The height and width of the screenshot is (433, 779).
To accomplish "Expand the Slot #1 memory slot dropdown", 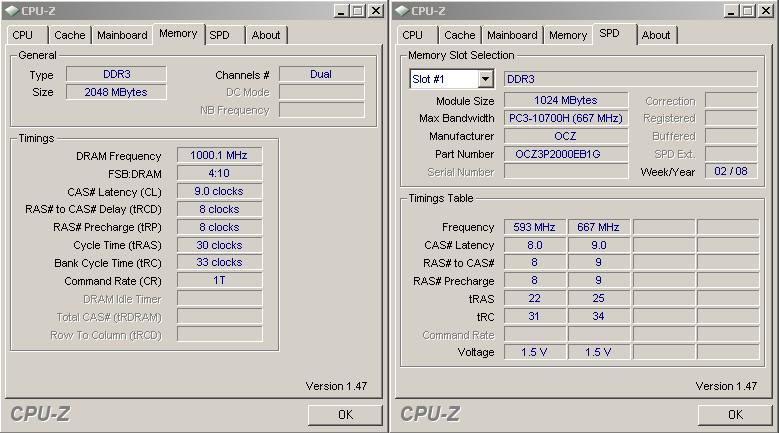I will coord(485,79).
